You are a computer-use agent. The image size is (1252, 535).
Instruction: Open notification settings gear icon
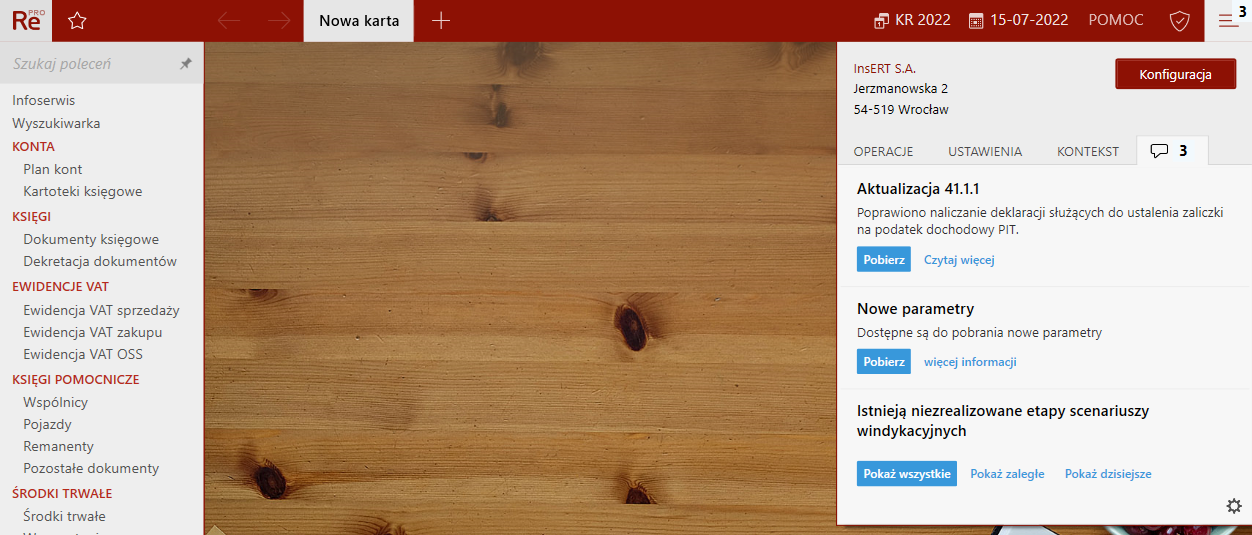pyautogui.click(x=1234, y=506)
